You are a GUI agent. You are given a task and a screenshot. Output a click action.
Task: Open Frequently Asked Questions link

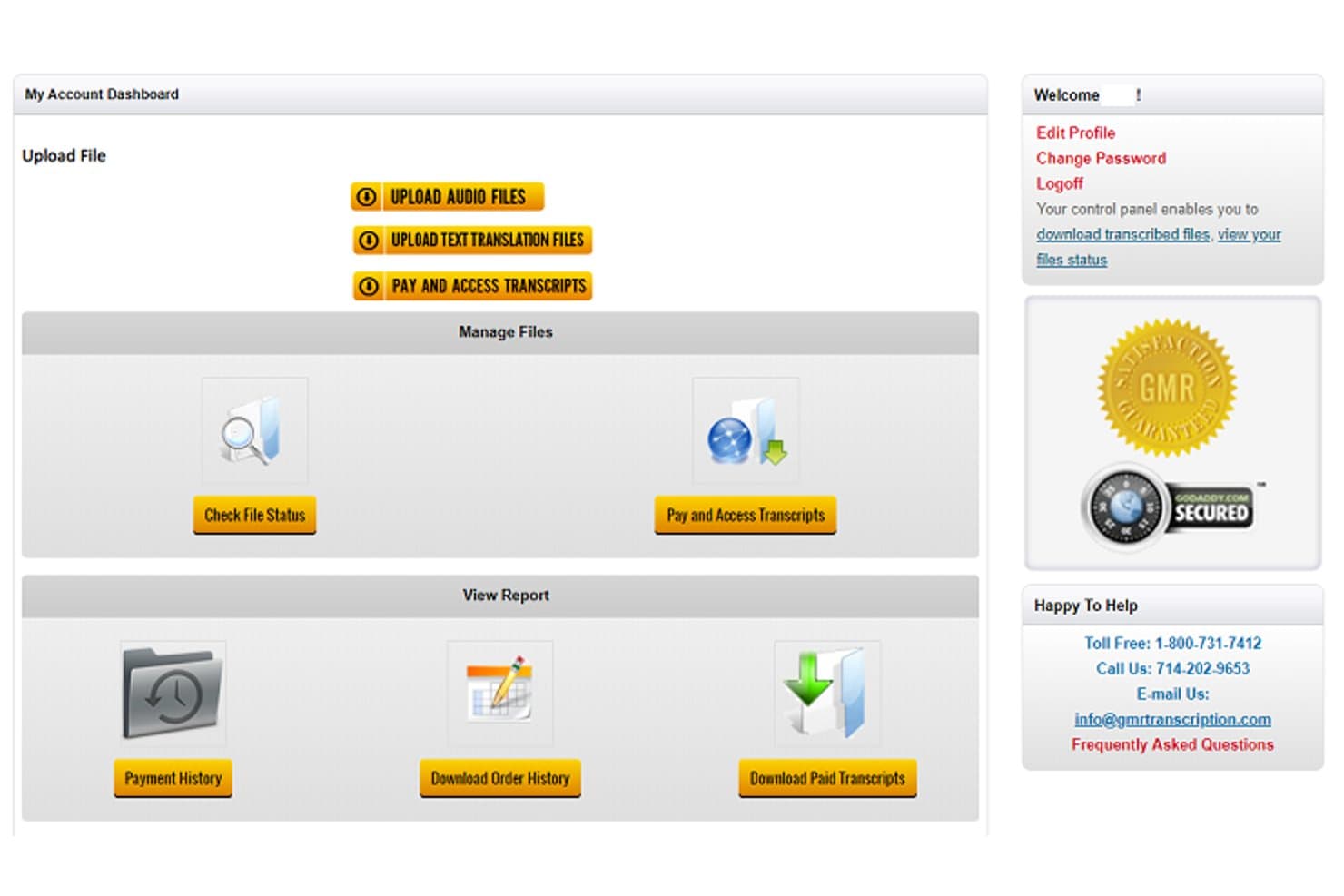coord(1172,744)
